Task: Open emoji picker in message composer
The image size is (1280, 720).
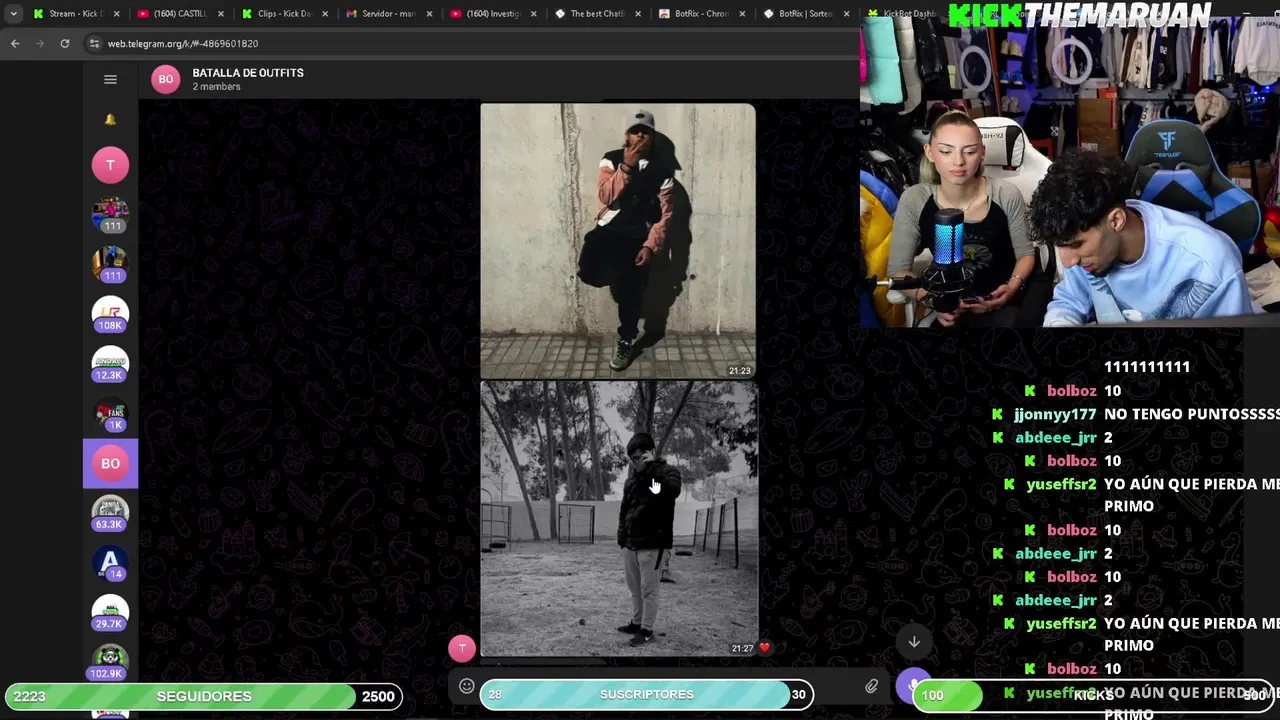Action: click(466, 686)
